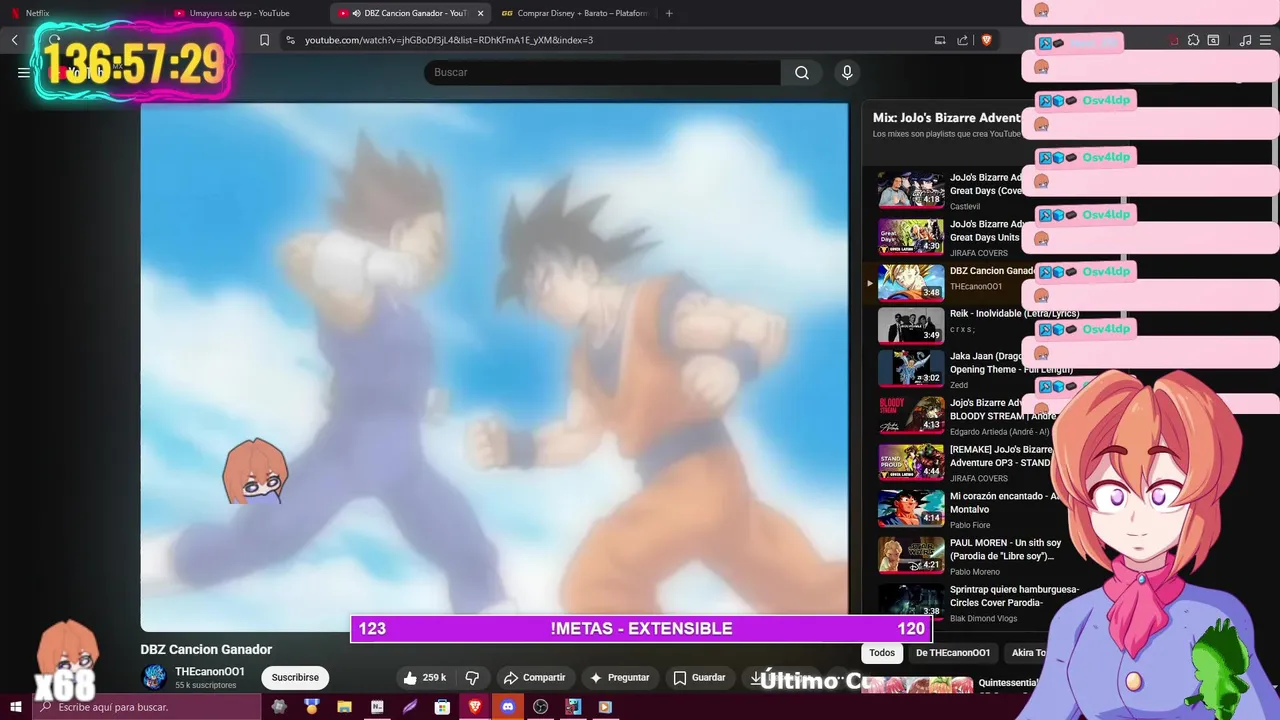Click the share page icon in address bar
The height and width of the screenshot is (720, 1280).
(962, 40)
